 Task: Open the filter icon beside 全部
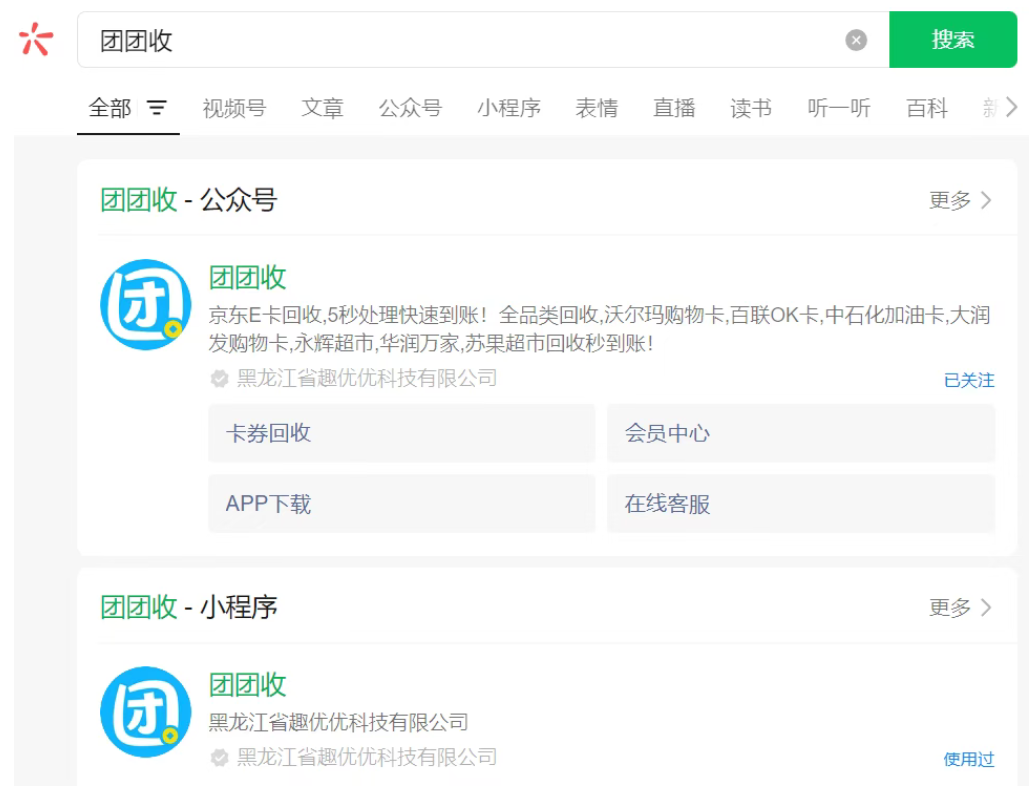(157, 107)
